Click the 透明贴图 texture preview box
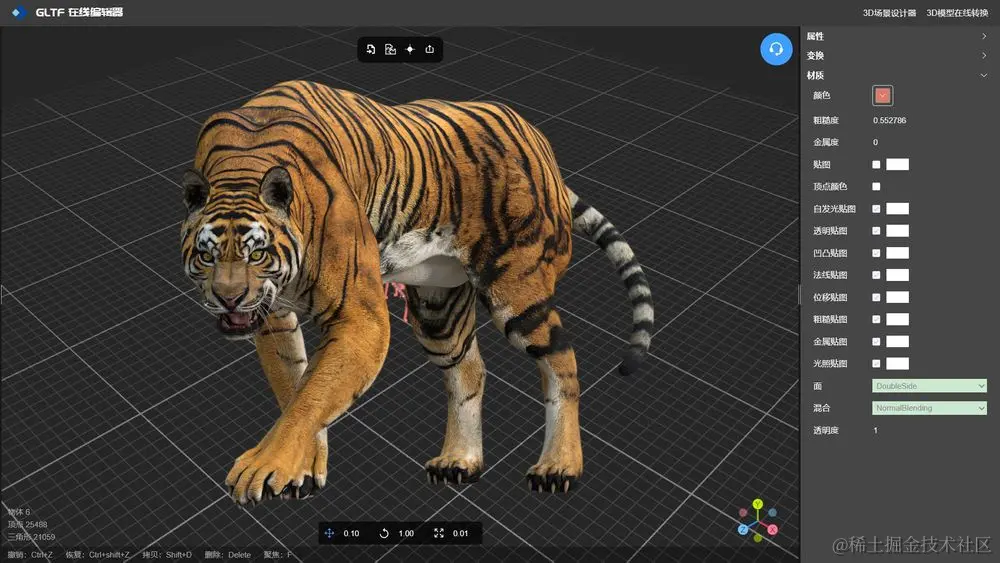This screenshot has height=563, width=1000. [897, 231]
